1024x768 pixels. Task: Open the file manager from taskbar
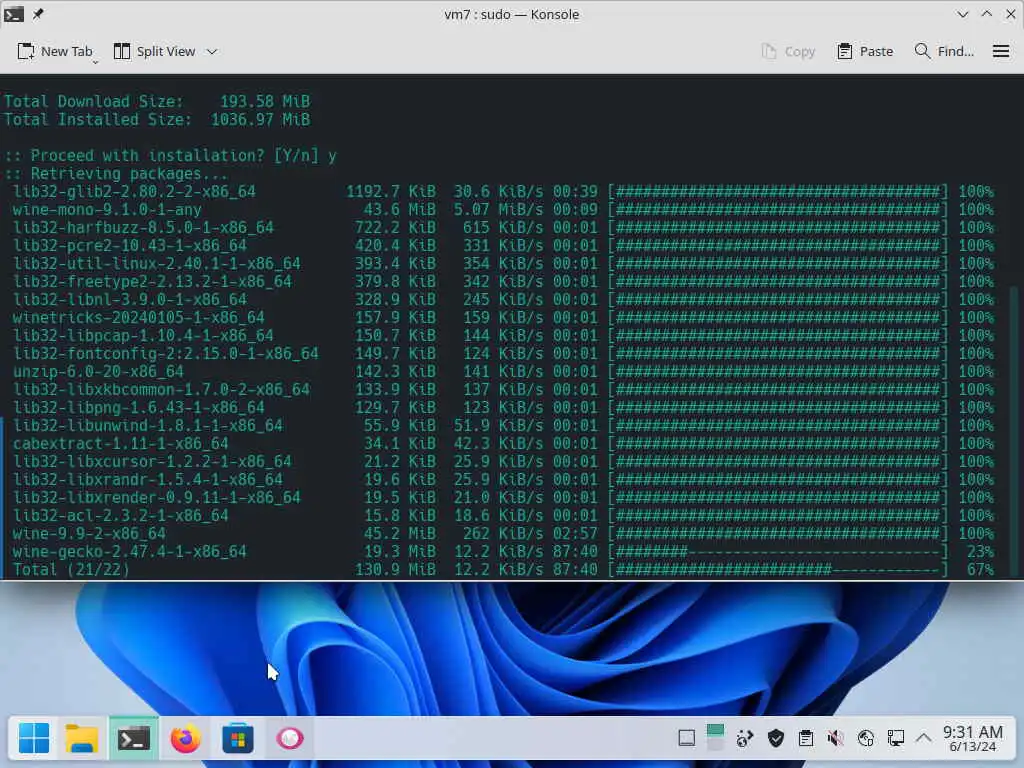tap(82, 739)
